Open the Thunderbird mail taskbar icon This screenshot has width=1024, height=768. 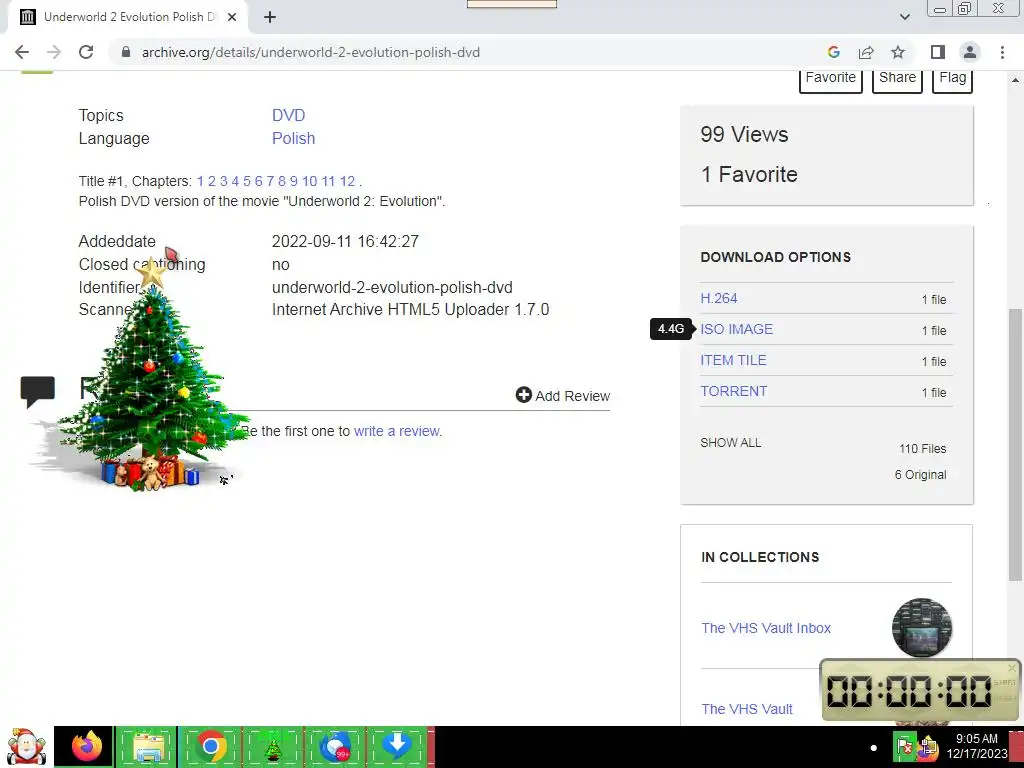(x=335, y=746)
